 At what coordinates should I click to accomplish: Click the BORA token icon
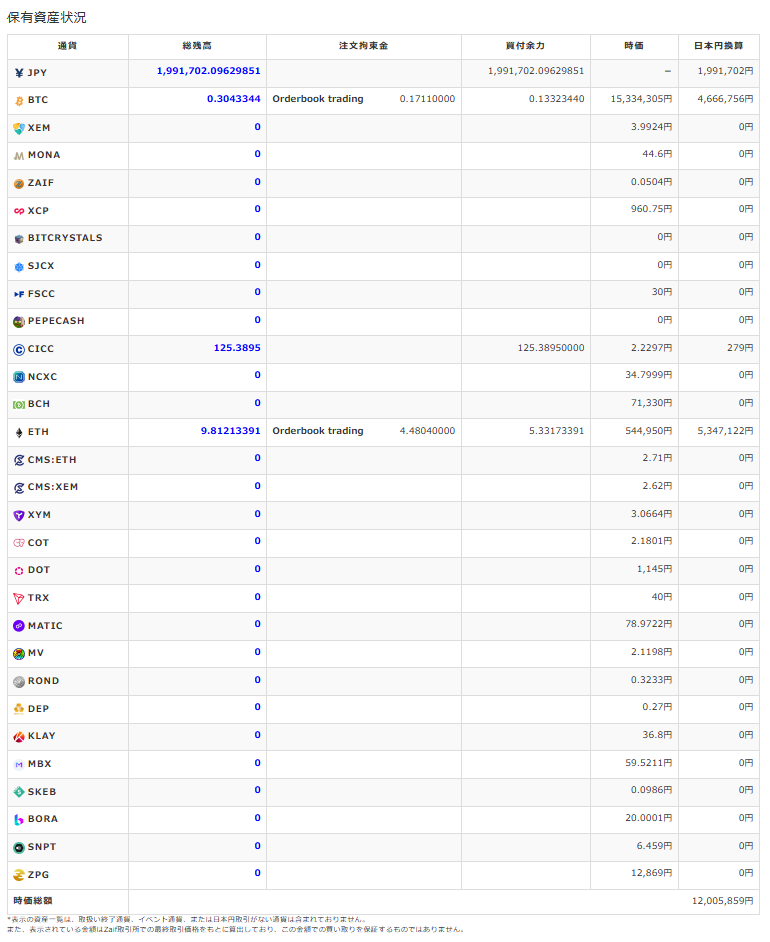19,820
